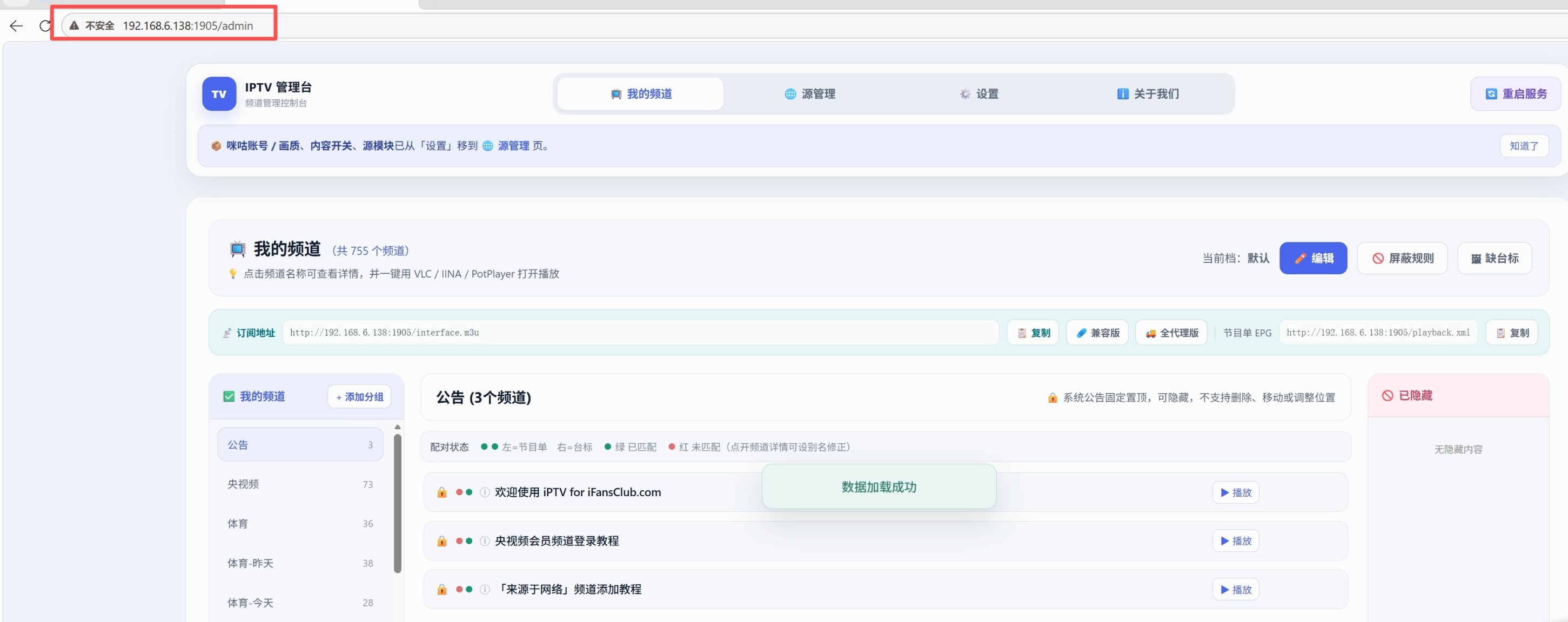Click the blue TV logo icon
1568x622 pixels.
[x=219, y=93]
